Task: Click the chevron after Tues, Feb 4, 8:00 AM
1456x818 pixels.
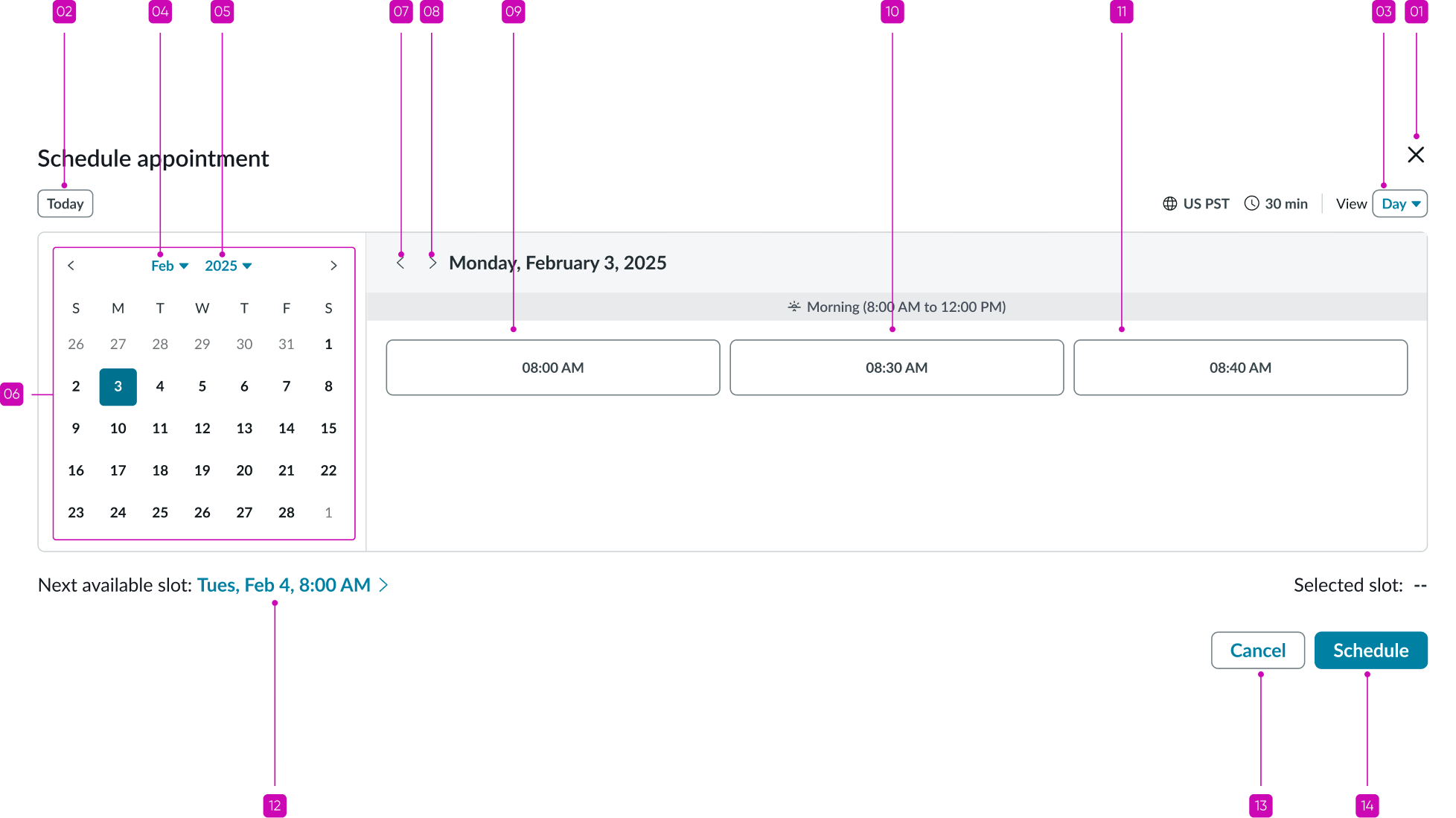Action: pyautogui.click(x=384, y=585)
